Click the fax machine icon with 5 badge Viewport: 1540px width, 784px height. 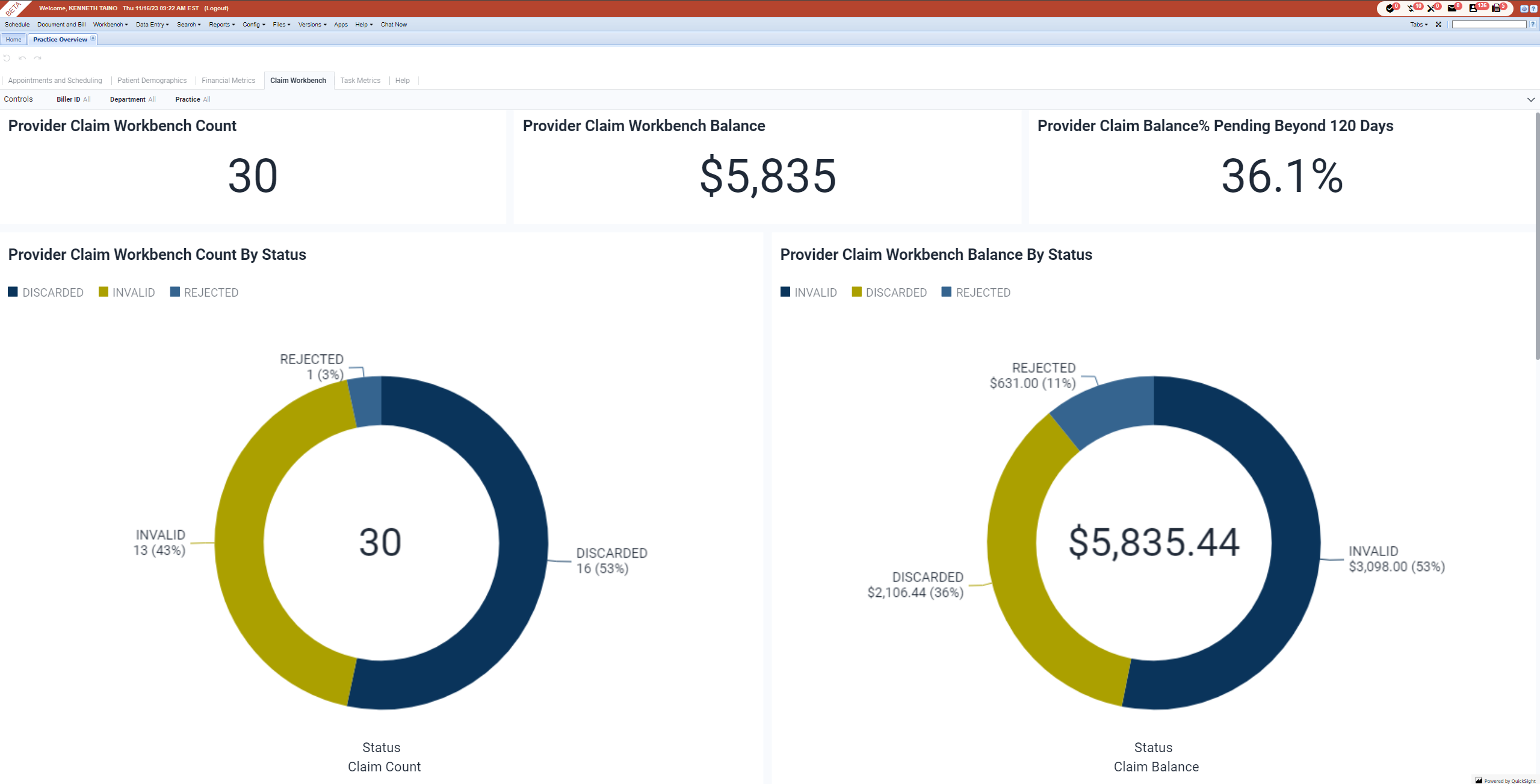pos(1496,8)
